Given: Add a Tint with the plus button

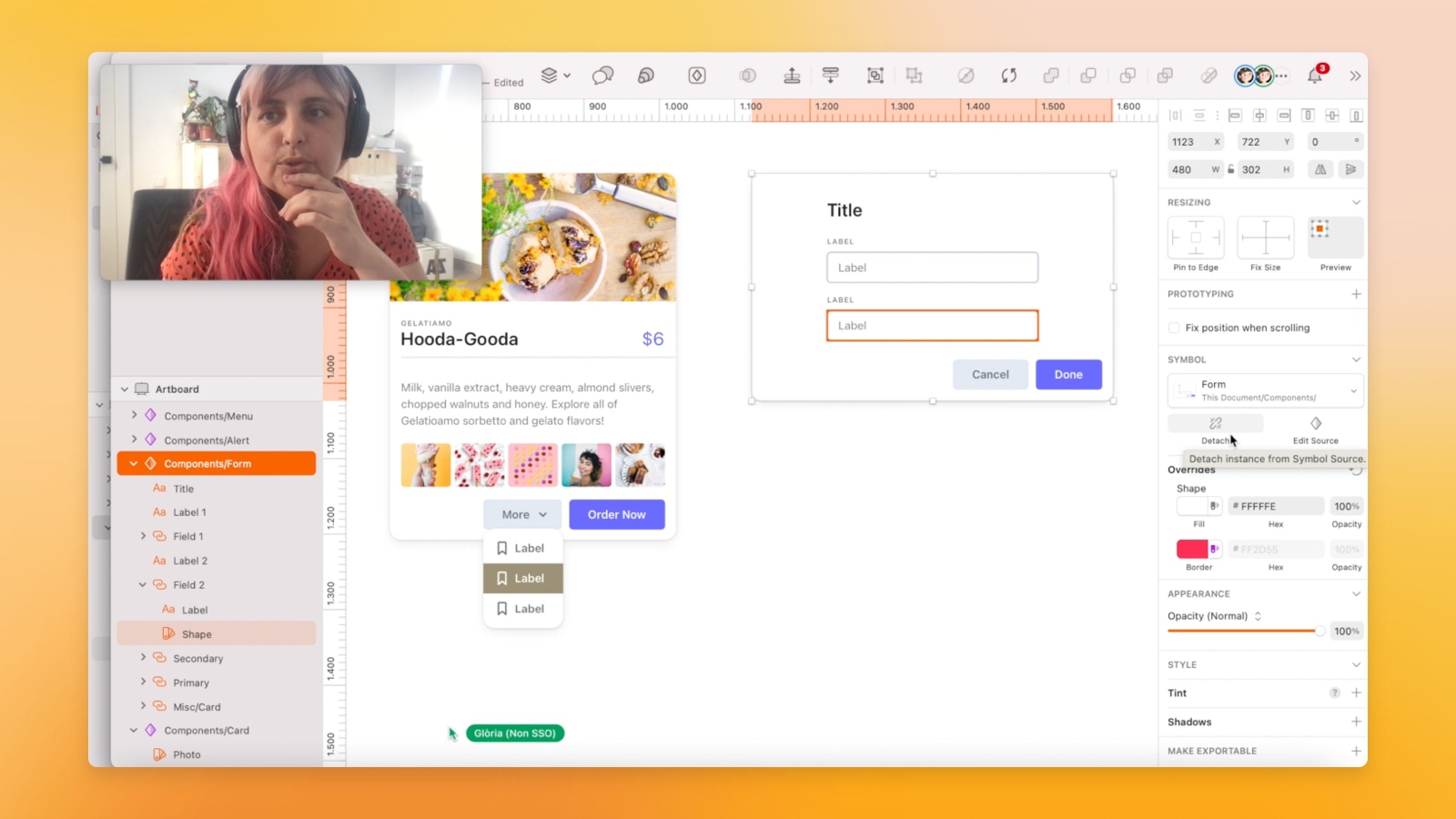Looking at the screenshot, I should point(1356,693).
